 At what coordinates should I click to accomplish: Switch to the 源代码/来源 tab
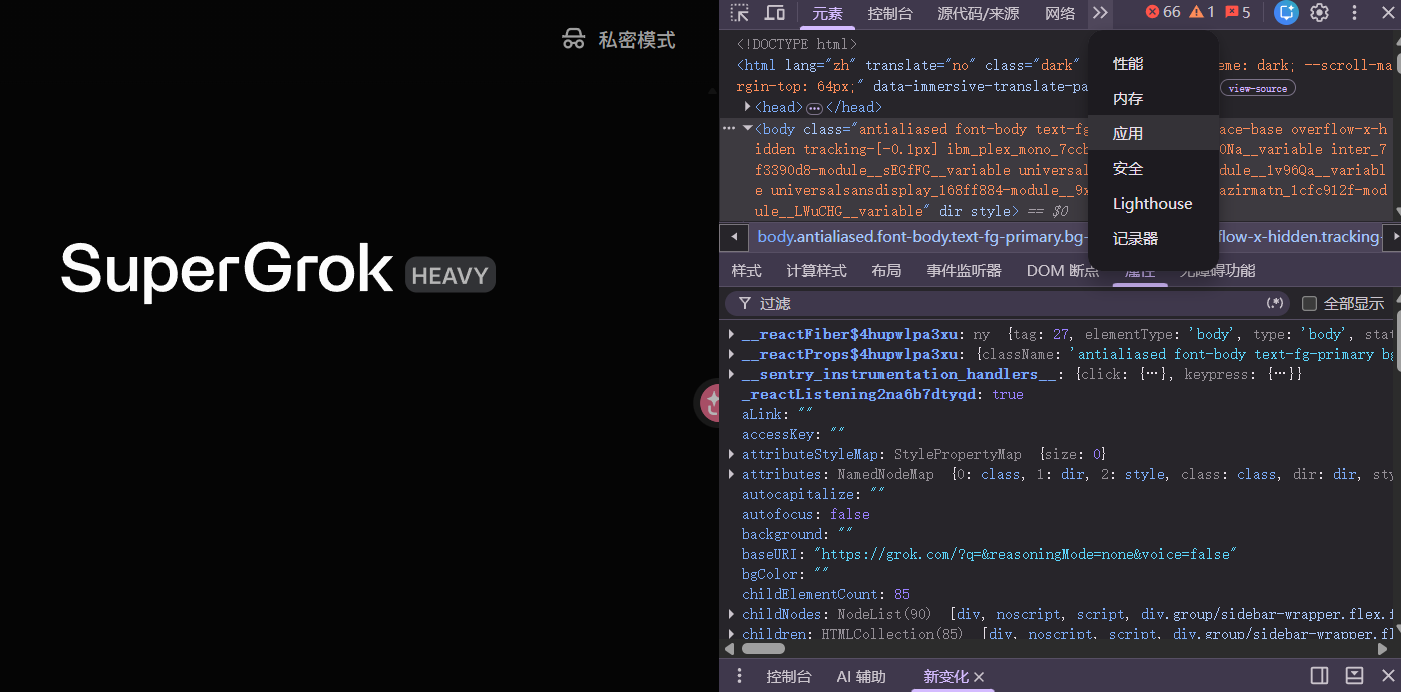tap(978, 13)
